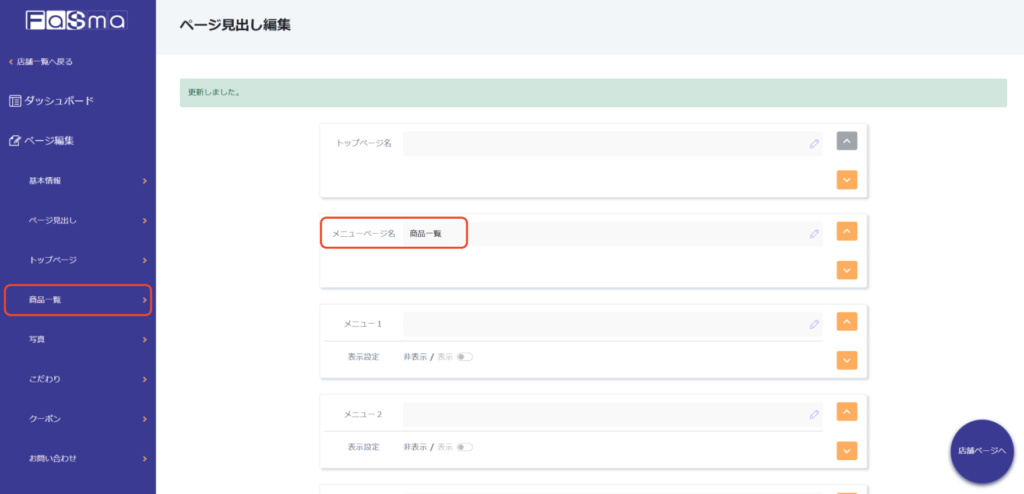Viewport: 1024px width, 494px height.
Task: Move メニュー2 card up with arrow
Action: (847, 412)
